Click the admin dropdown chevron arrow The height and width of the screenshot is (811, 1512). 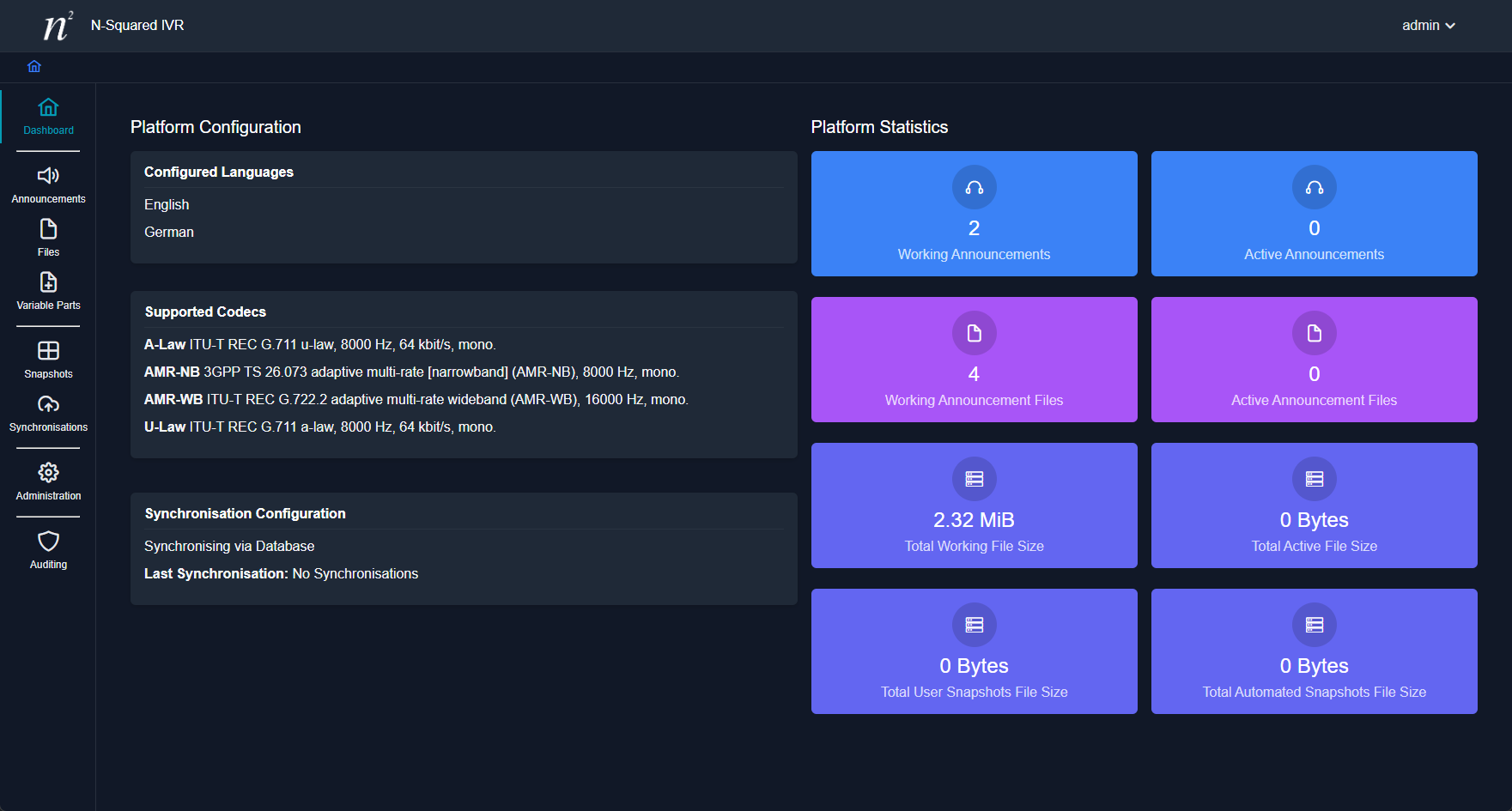coord(1450,26)
